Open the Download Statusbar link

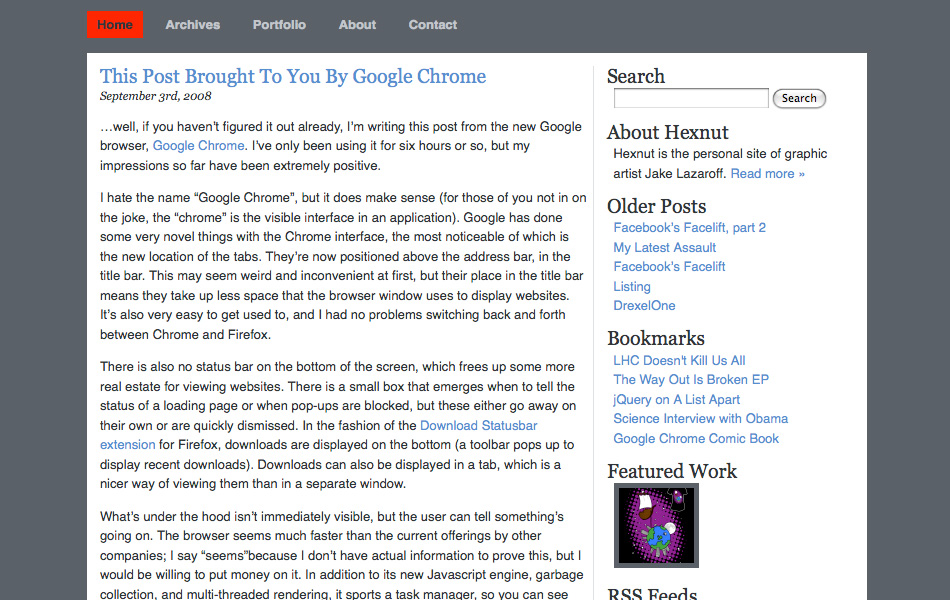(x=479, y=425)
